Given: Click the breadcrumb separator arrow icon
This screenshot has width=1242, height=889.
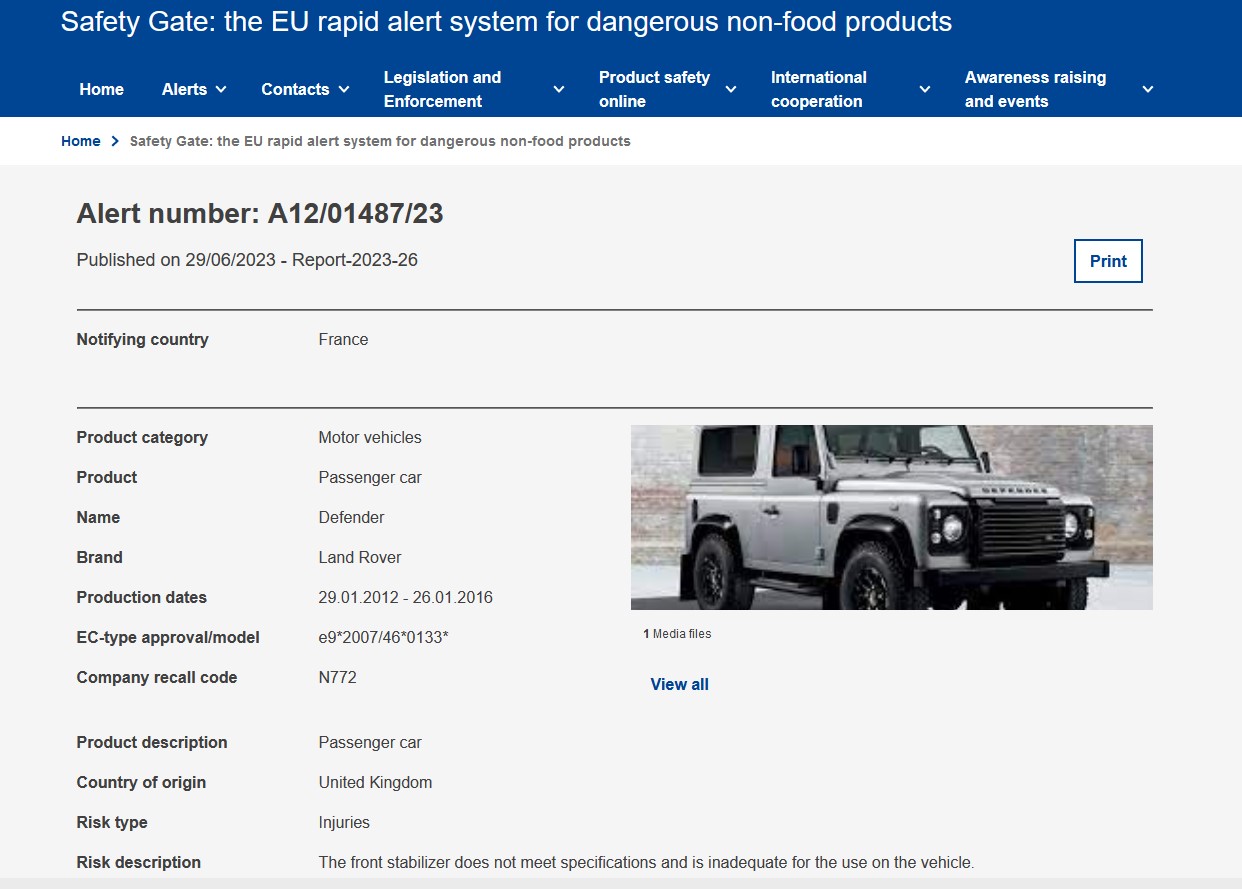Looking at the screenshot, I should pos(116,141).
